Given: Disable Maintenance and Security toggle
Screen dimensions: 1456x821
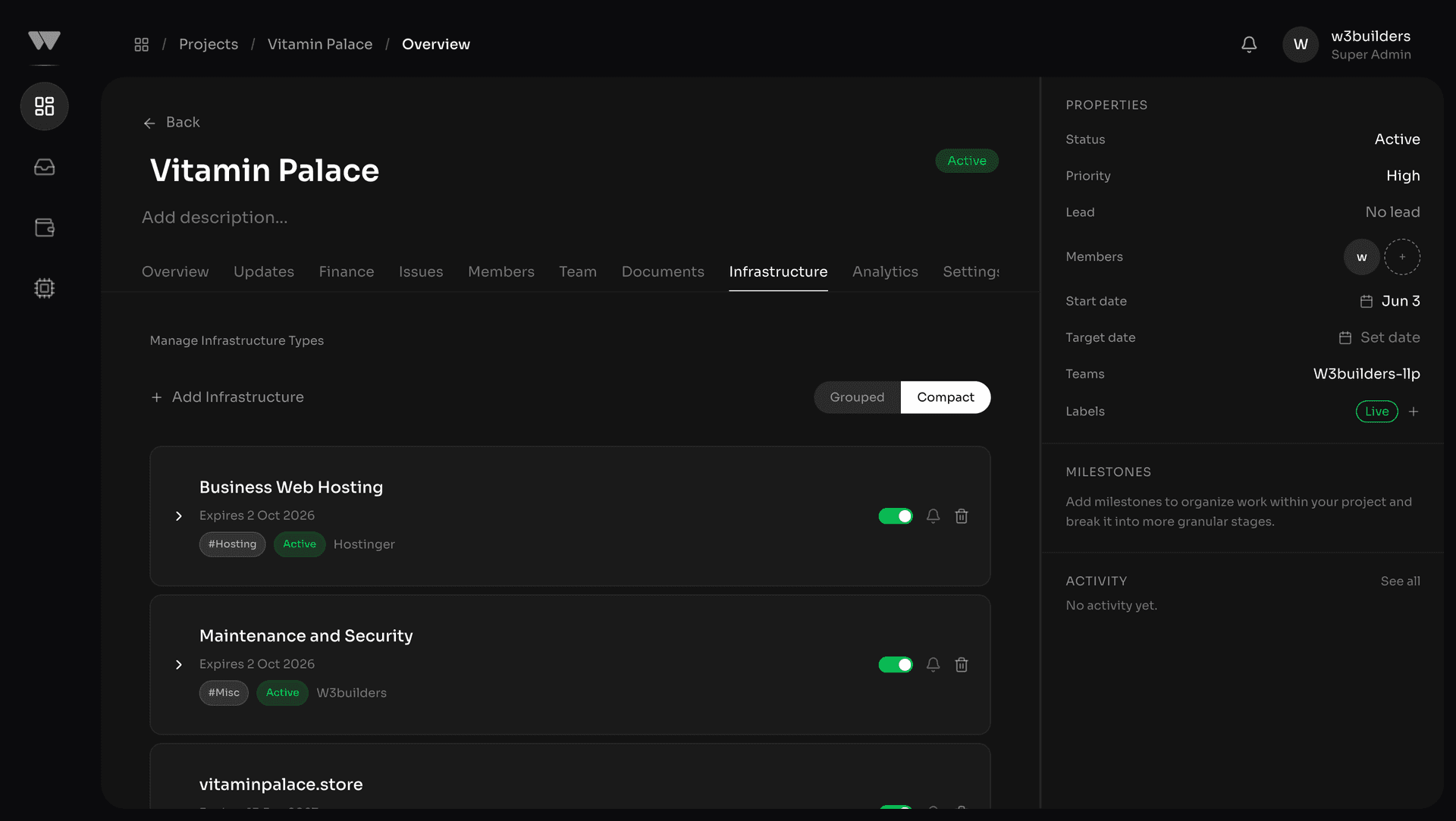Looking at the screenshot, I should pyautogui.click(x=896, y=665).
